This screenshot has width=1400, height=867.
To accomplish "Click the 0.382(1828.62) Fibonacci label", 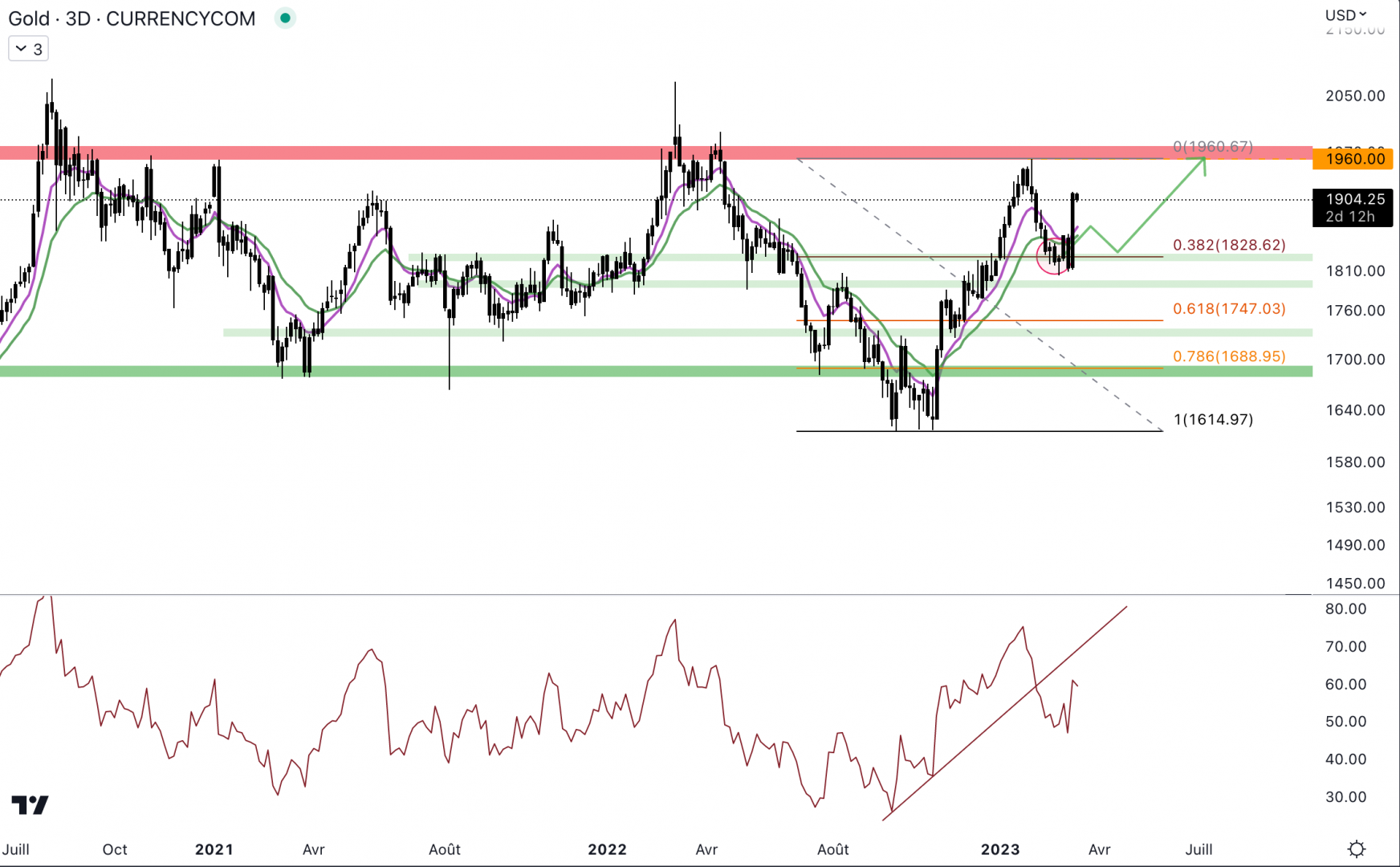I will pos(1229,245).
